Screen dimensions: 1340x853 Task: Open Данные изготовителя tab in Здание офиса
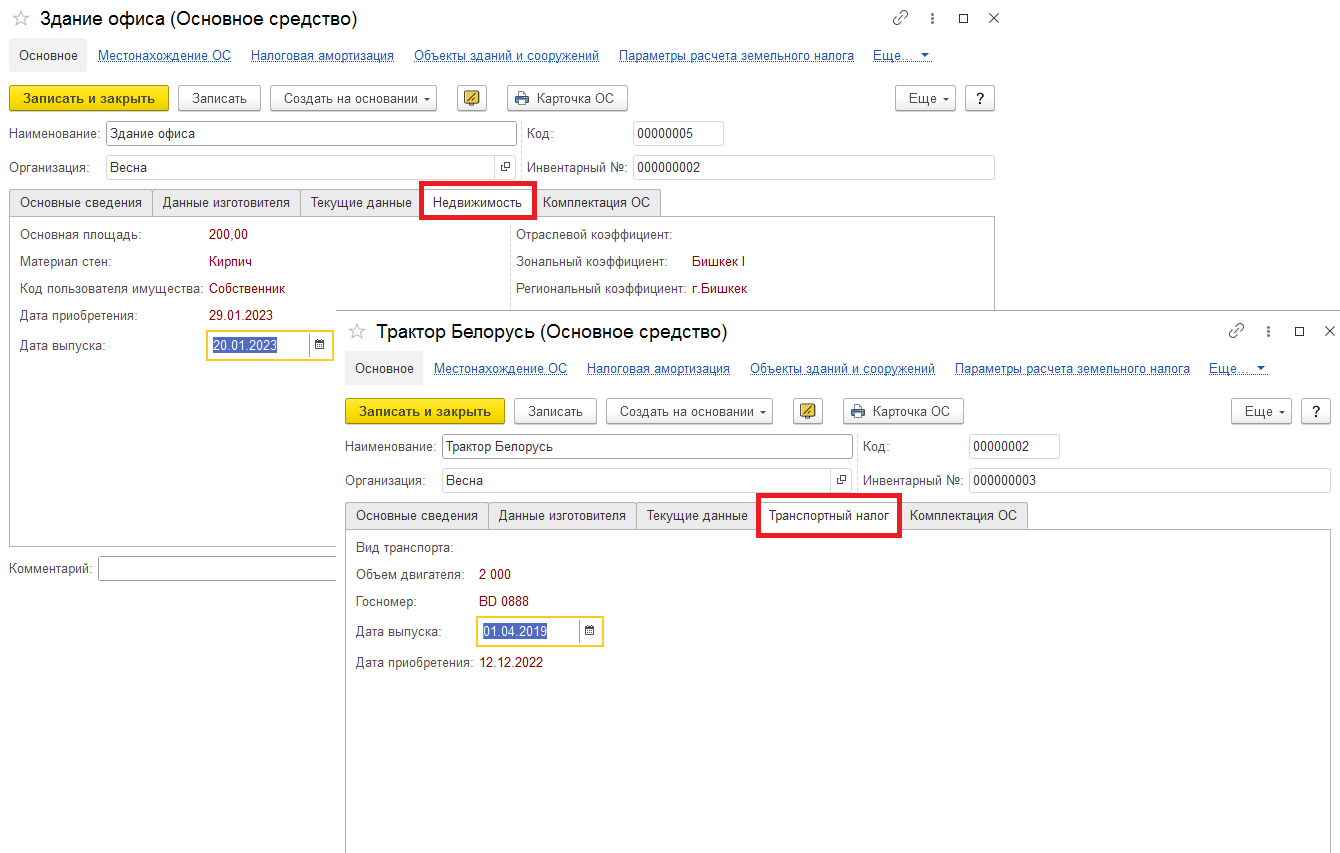(x=226, y=202)
